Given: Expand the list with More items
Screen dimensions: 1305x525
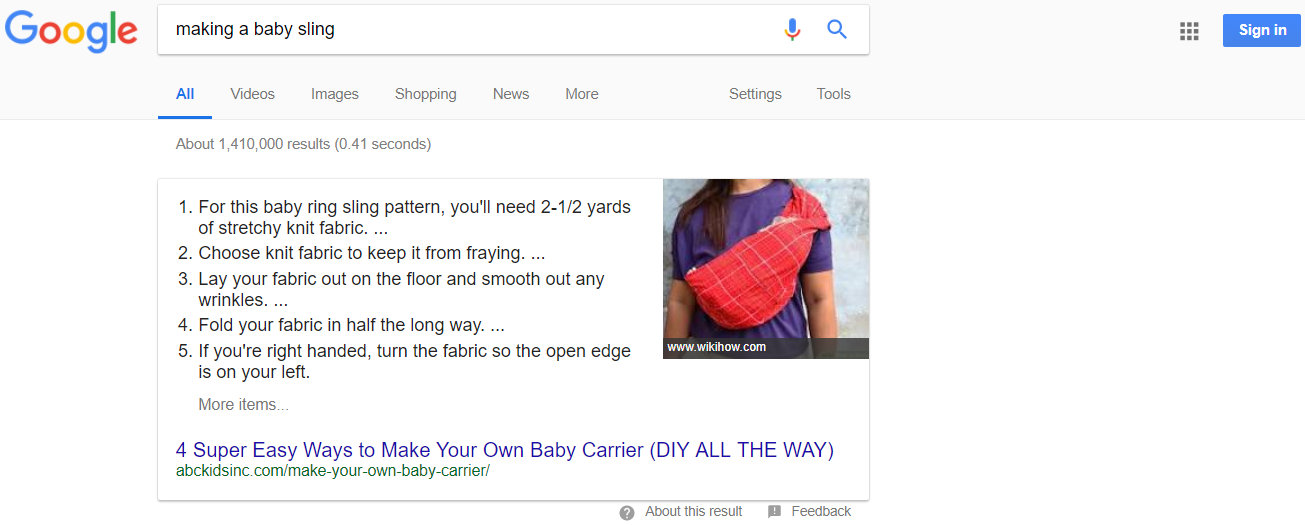Looking at the screenshot, I should (243, 405).
